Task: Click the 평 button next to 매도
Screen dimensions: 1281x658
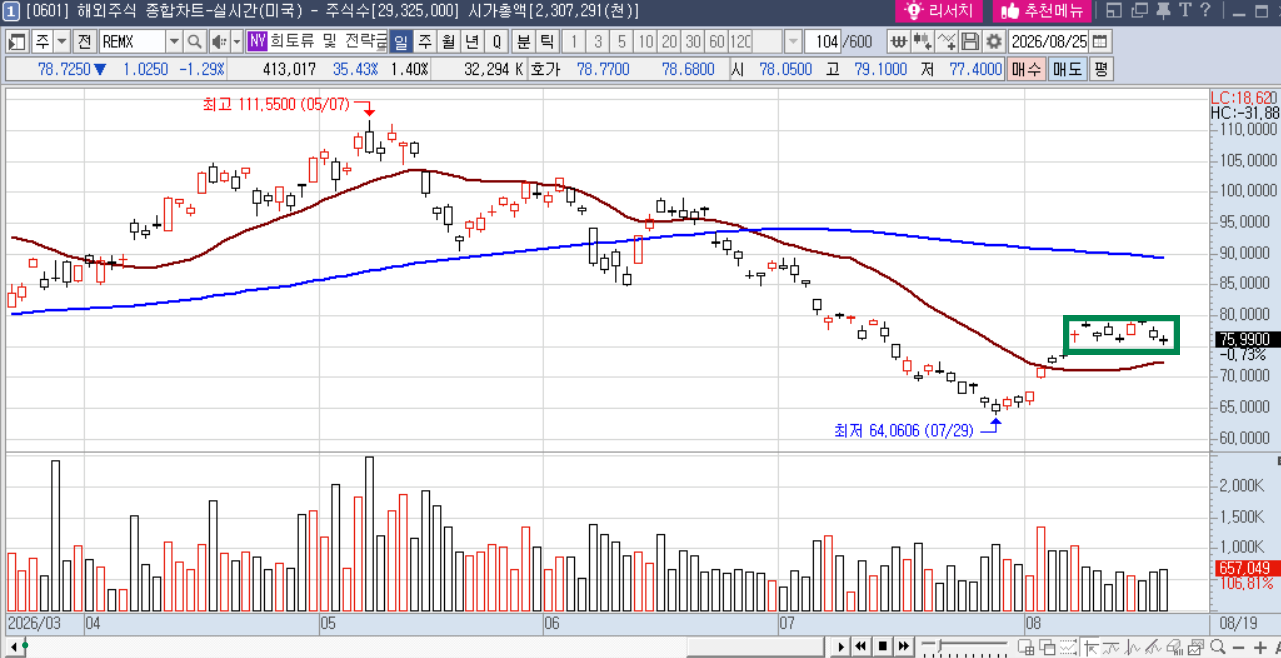Action: 1100,70
